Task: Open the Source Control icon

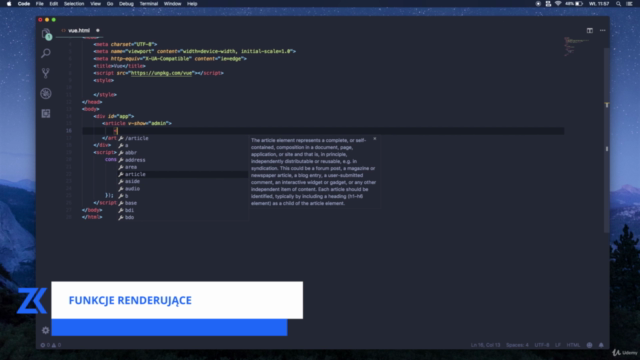Action: coord(46,73)
